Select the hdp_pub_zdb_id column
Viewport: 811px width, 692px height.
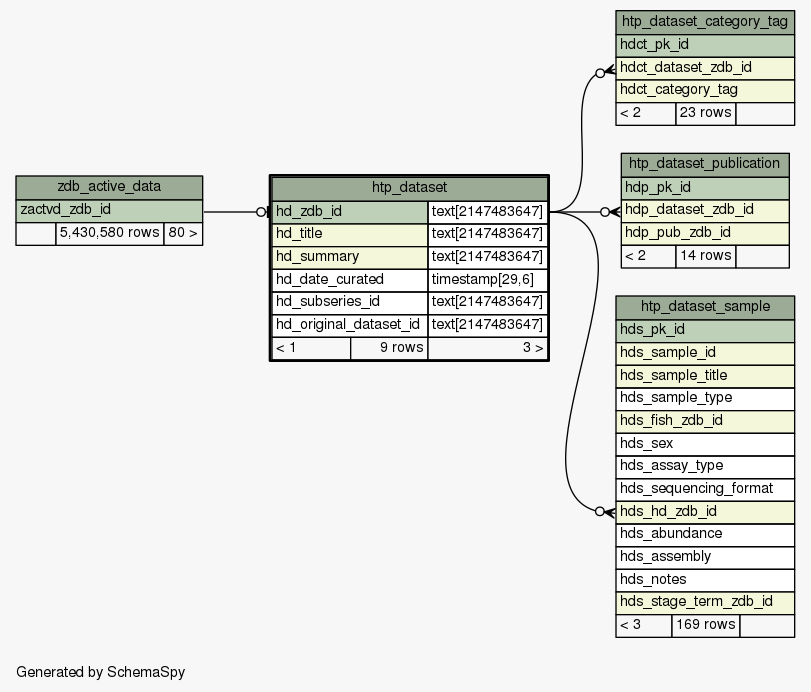pyautogui.click(x=705, y=233)
